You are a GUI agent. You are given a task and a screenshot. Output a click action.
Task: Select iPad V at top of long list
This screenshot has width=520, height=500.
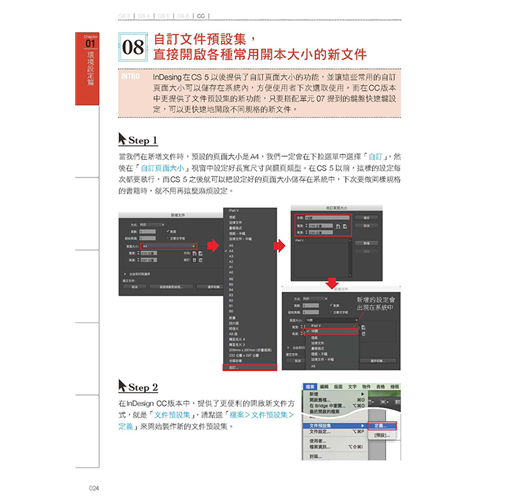(249, 211)
